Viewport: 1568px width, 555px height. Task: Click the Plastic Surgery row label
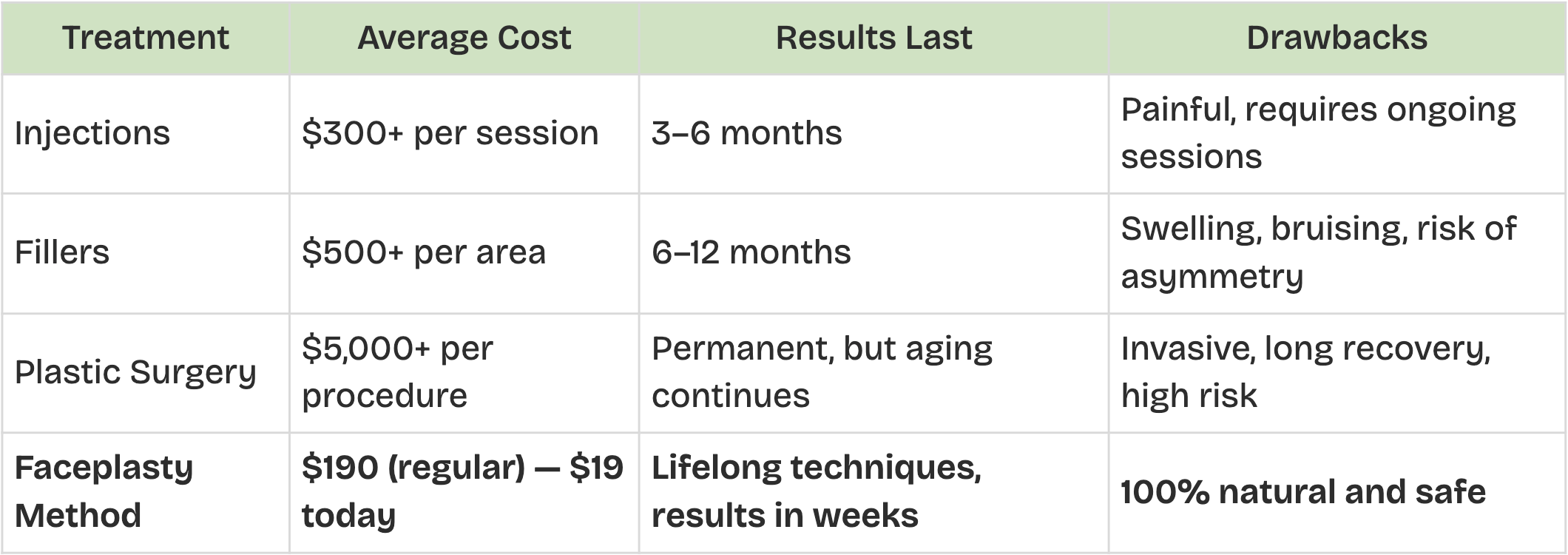coord(135,372)
